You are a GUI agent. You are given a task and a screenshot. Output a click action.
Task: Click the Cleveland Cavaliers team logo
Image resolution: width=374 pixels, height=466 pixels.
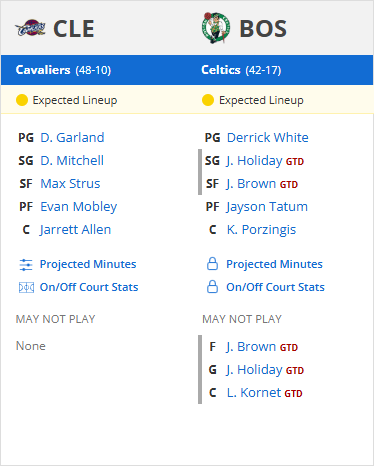point(30,28)
